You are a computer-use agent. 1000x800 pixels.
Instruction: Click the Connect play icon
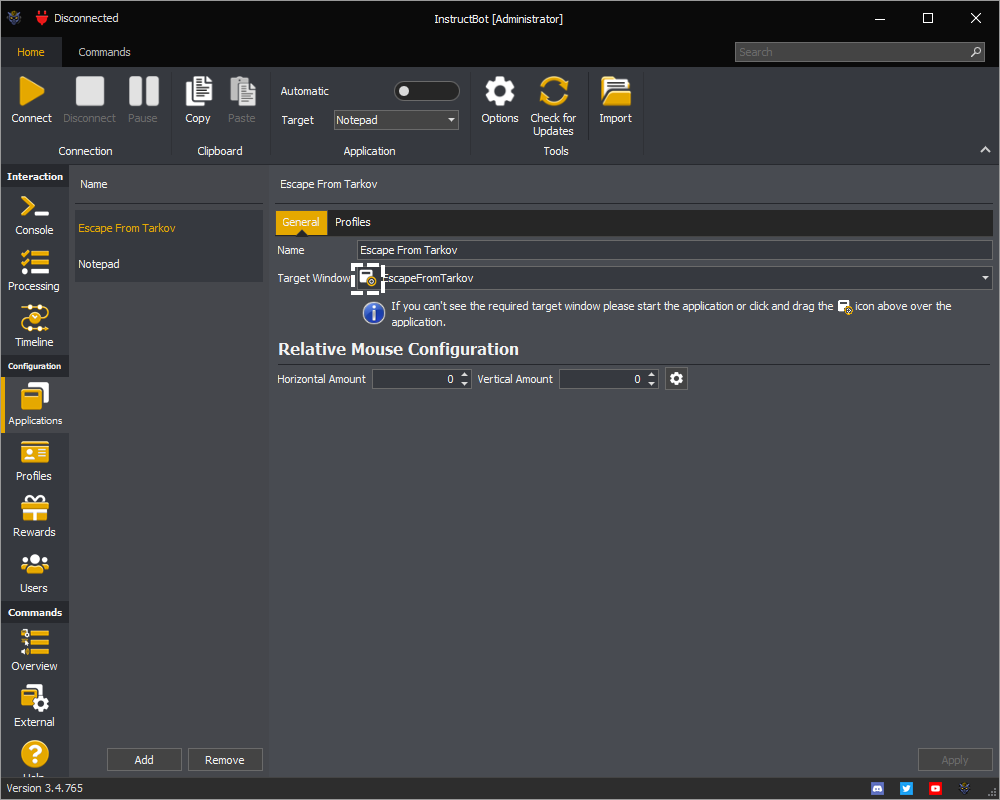click(x=32, y=92)
